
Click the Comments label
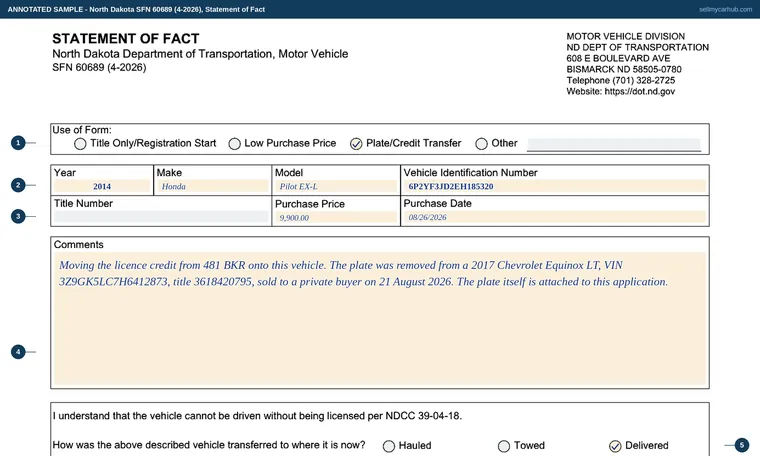(x=79, y=245)
